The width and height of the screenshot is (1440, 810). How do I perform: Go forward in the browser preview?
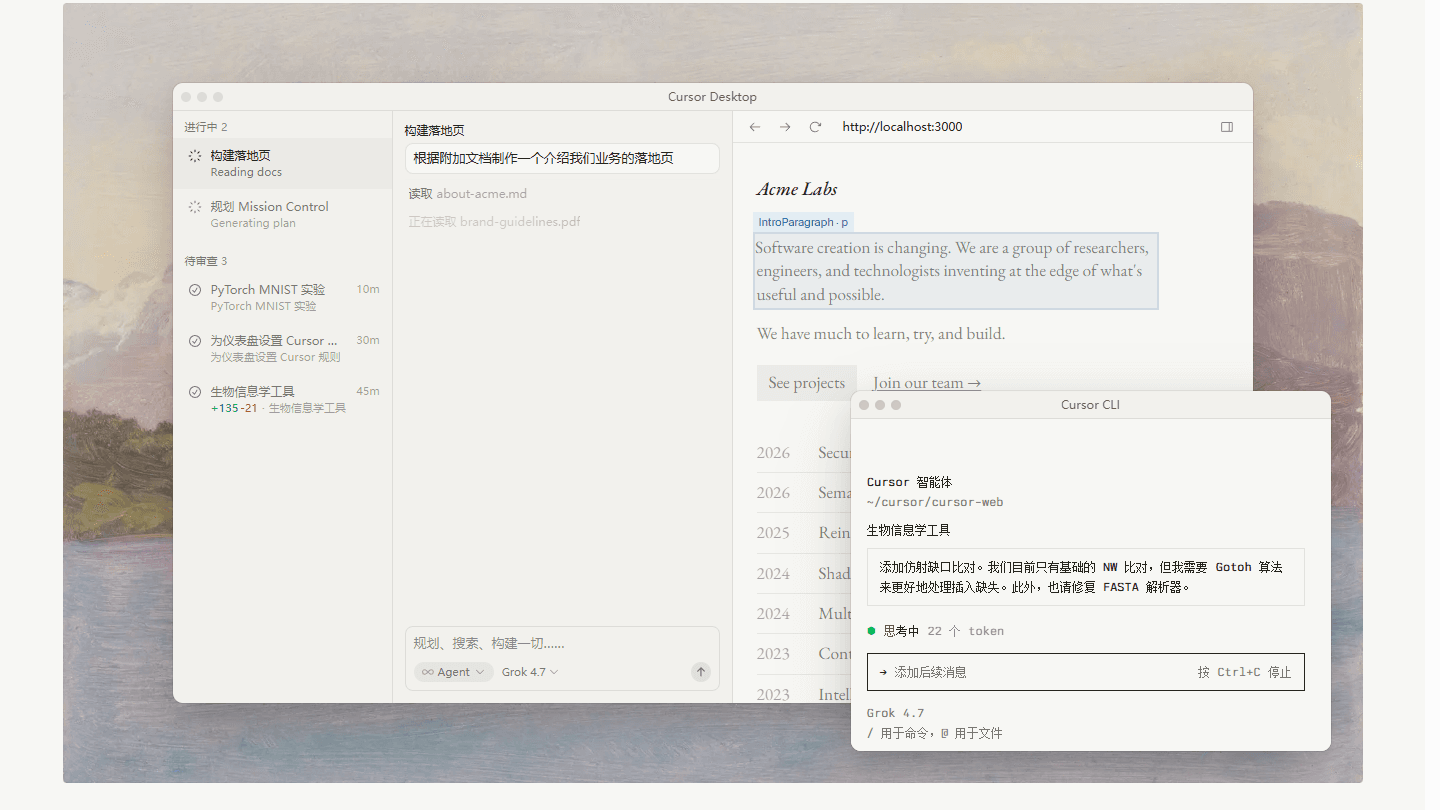coord(785,127)
